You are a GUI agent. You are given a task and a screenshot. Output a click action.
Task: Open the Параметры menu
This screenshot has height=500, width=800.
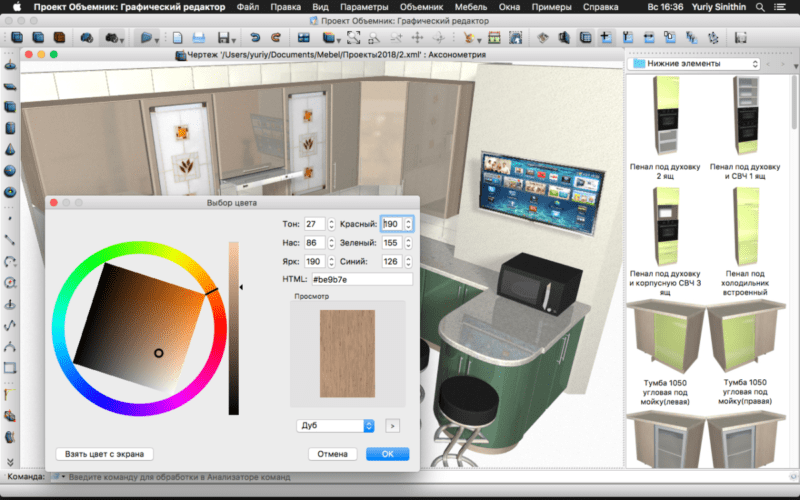pyautogui.click(x=364, y=7)
